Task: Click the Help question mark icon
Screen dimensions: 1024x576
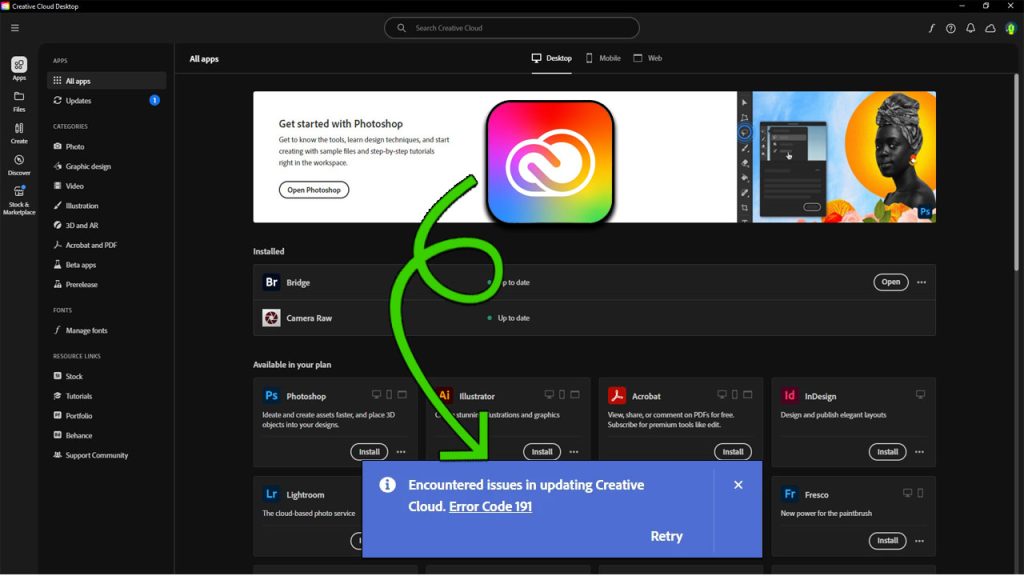Action: [950, 28]
